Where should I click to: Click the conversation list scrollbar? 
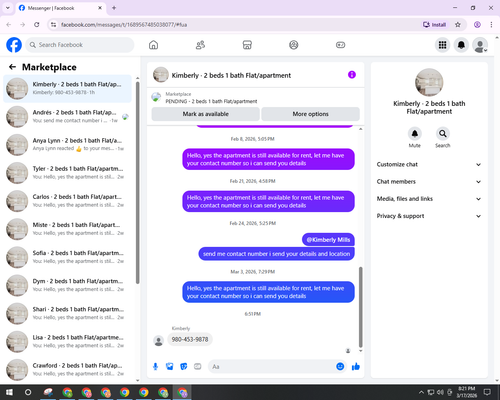[x=137, y=183]
